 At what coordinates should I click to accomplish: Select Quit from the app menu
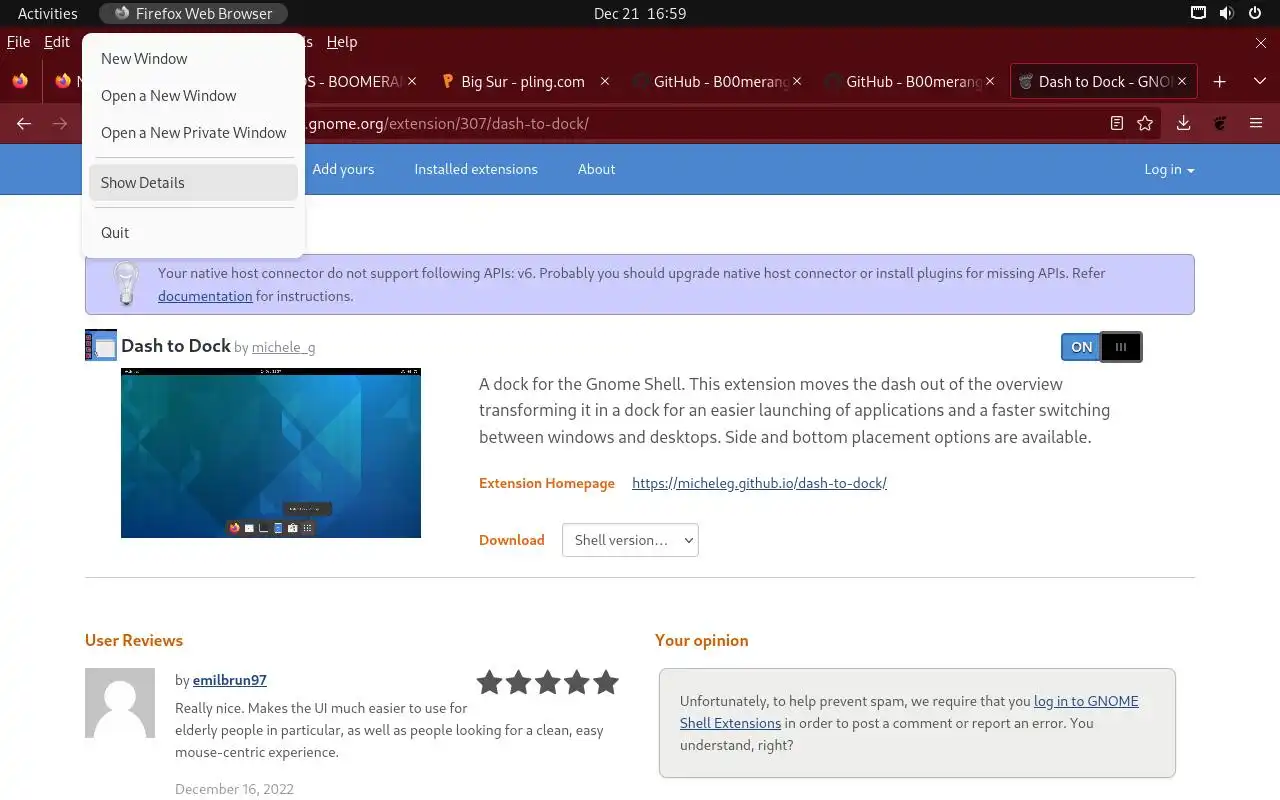[193, 233]
